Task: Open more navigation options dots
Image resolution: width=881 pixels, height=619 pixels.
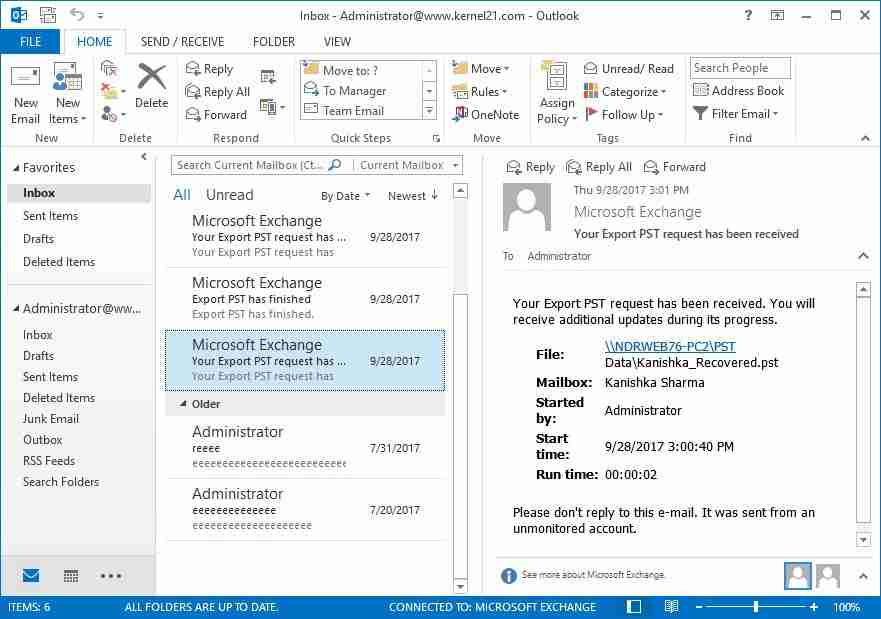Action: [x=111, y=576]
